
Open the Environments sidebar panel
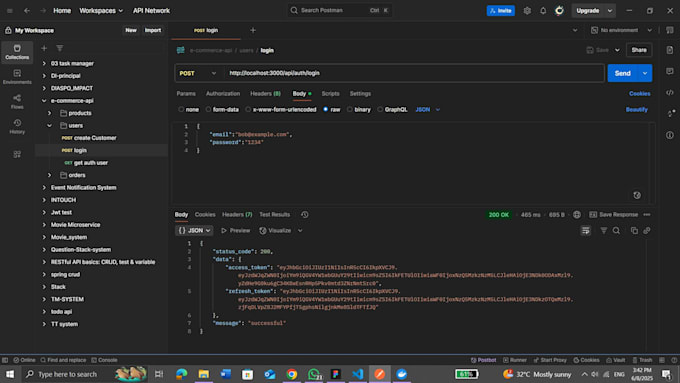[x=17, y=77]
